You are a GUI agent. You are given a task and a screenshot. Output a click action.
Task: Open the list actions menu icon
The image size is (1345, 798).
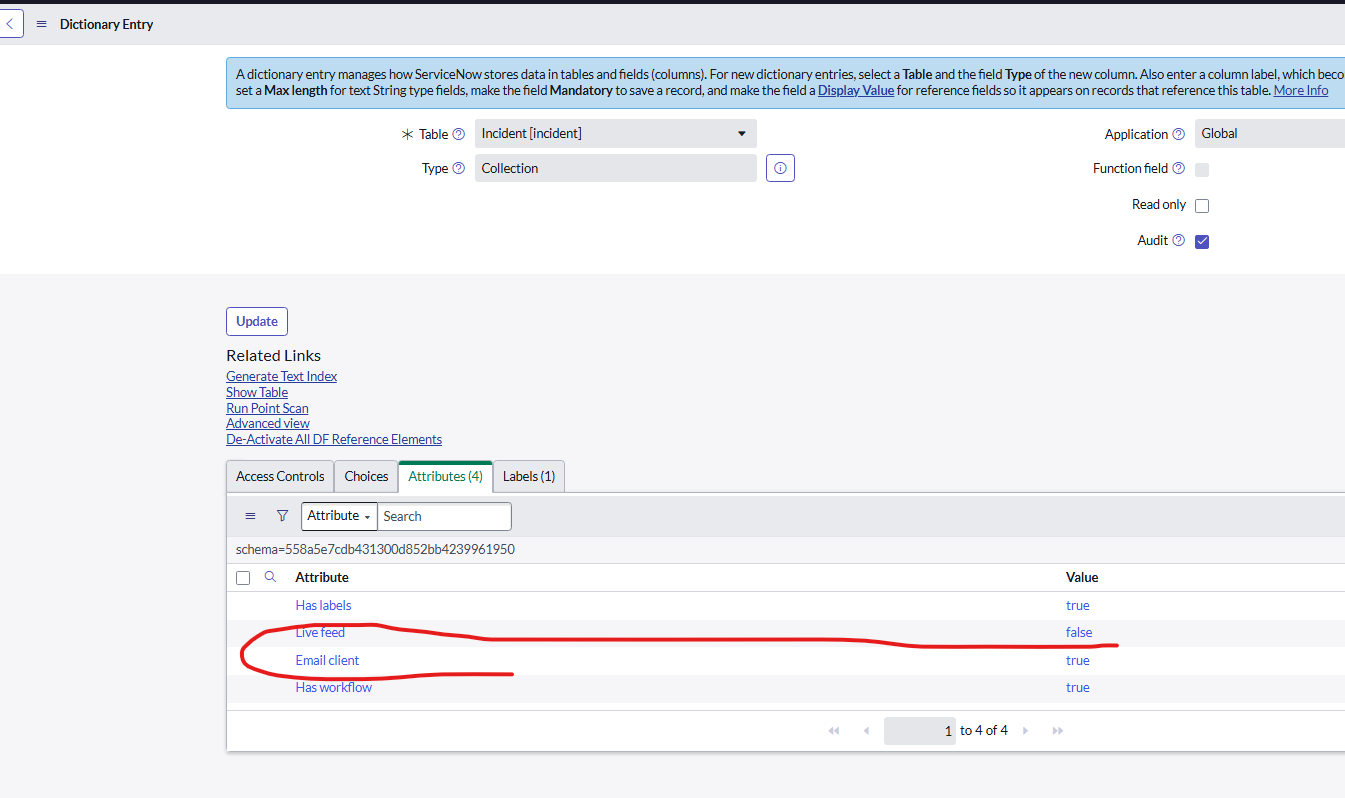click(x=250, y=516)
